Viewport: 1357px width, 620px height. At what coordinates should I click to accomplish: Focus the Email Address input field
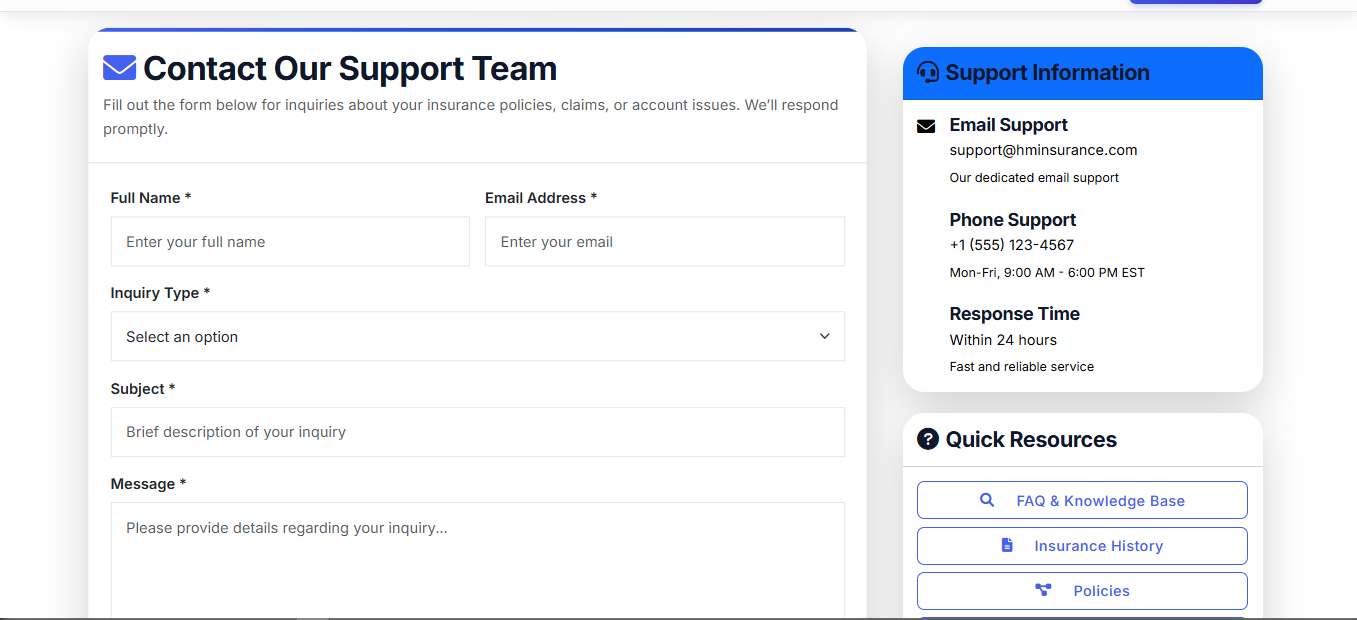(664, 241)
